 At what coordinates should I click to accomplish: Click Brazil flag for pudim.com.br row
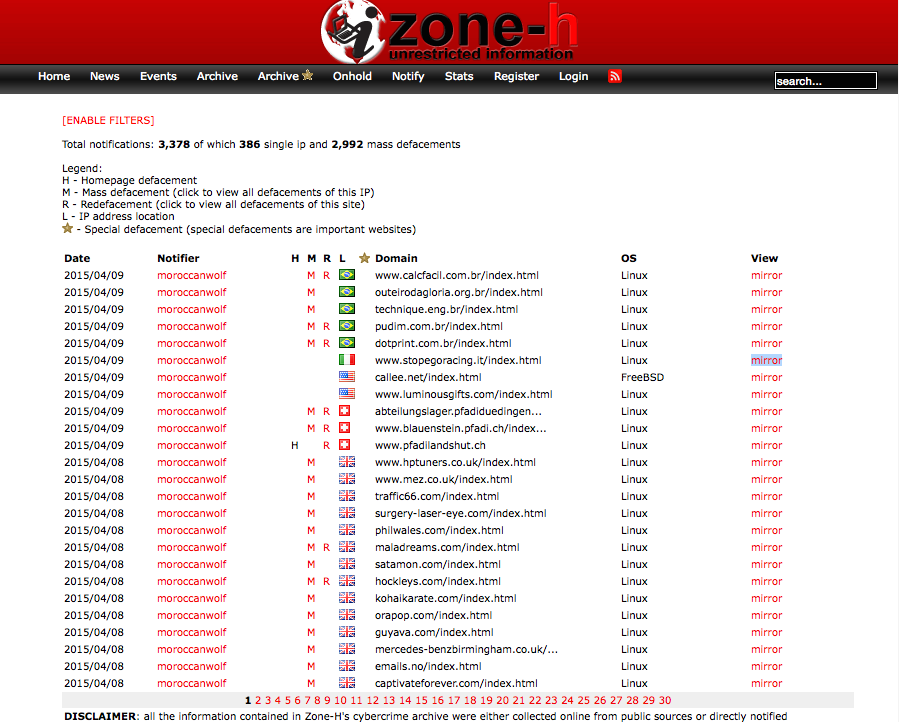346,326
